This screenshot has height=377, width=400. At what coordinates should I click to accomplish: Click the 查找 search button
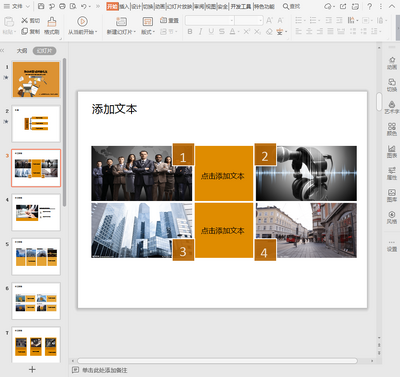click(291, 6)
